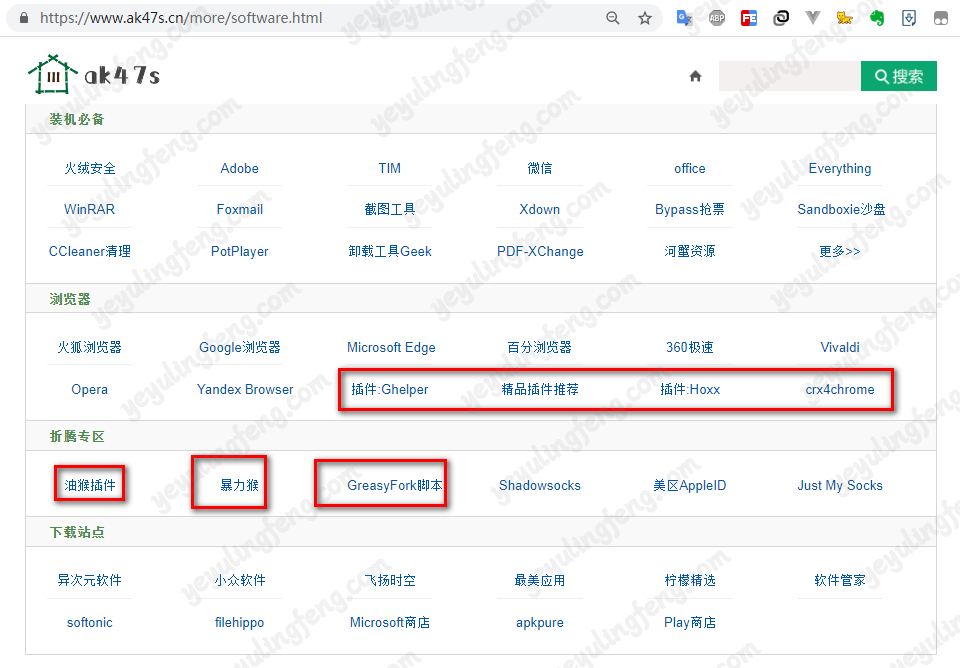Open the 小众软件 link

pyautogui.click(x=239, y=580)
